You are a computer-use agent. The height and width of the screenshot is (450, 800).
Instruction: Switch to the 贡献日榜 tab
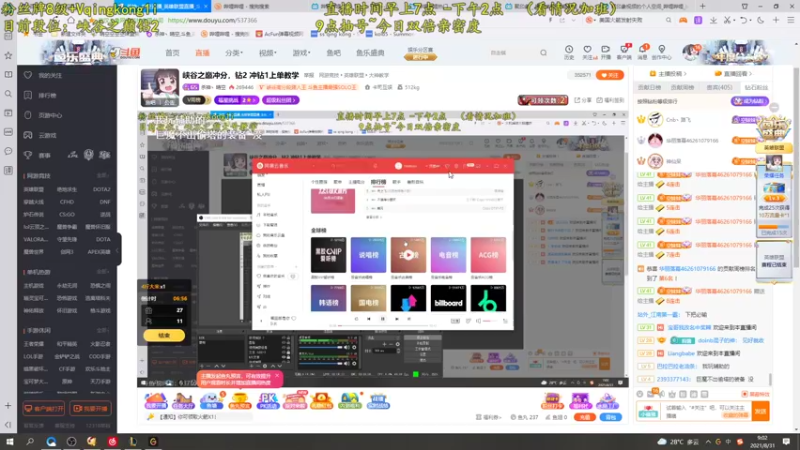(x=649, y=88)
